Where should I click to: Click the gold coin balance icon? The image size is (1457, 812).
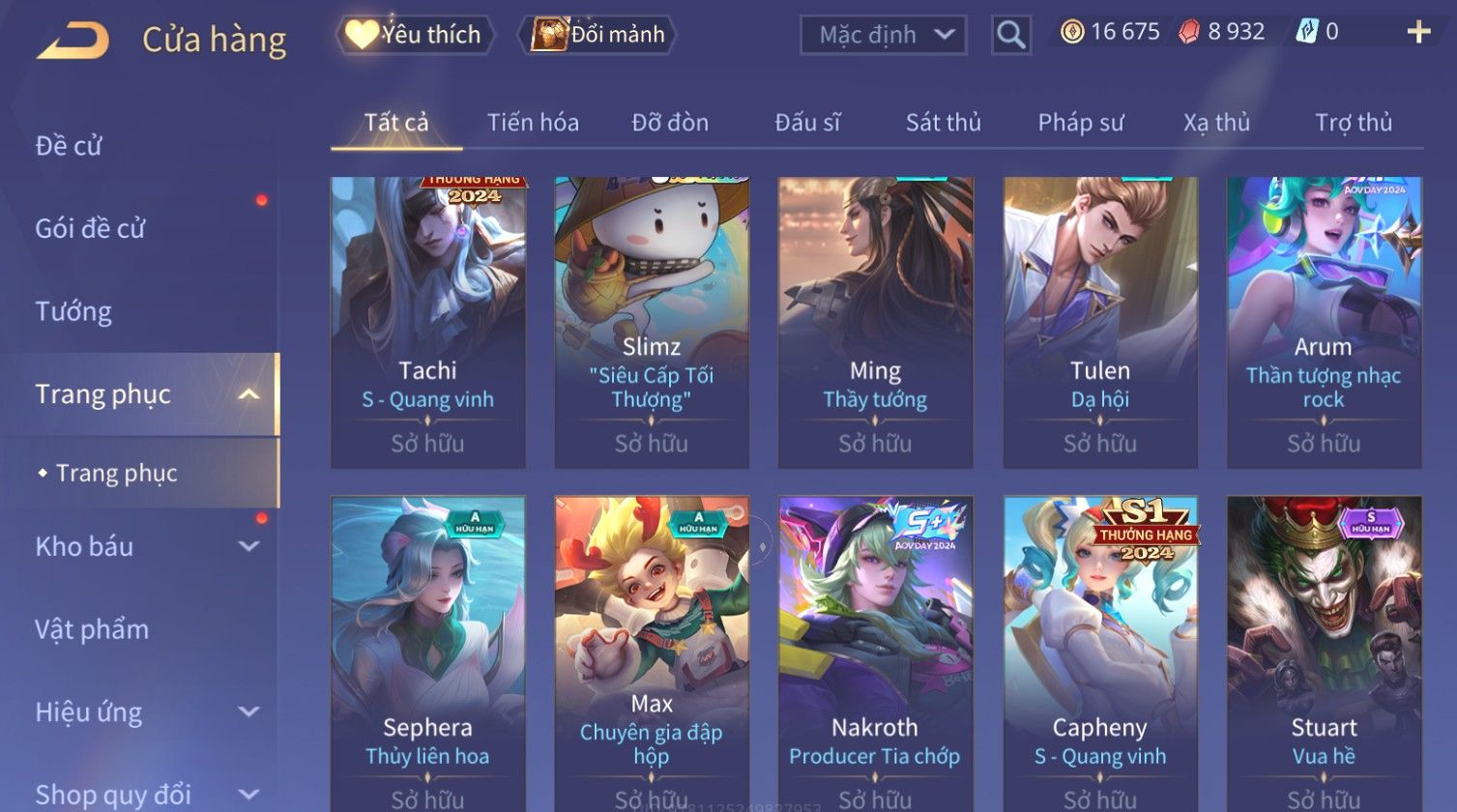(x=1071, y=32)
